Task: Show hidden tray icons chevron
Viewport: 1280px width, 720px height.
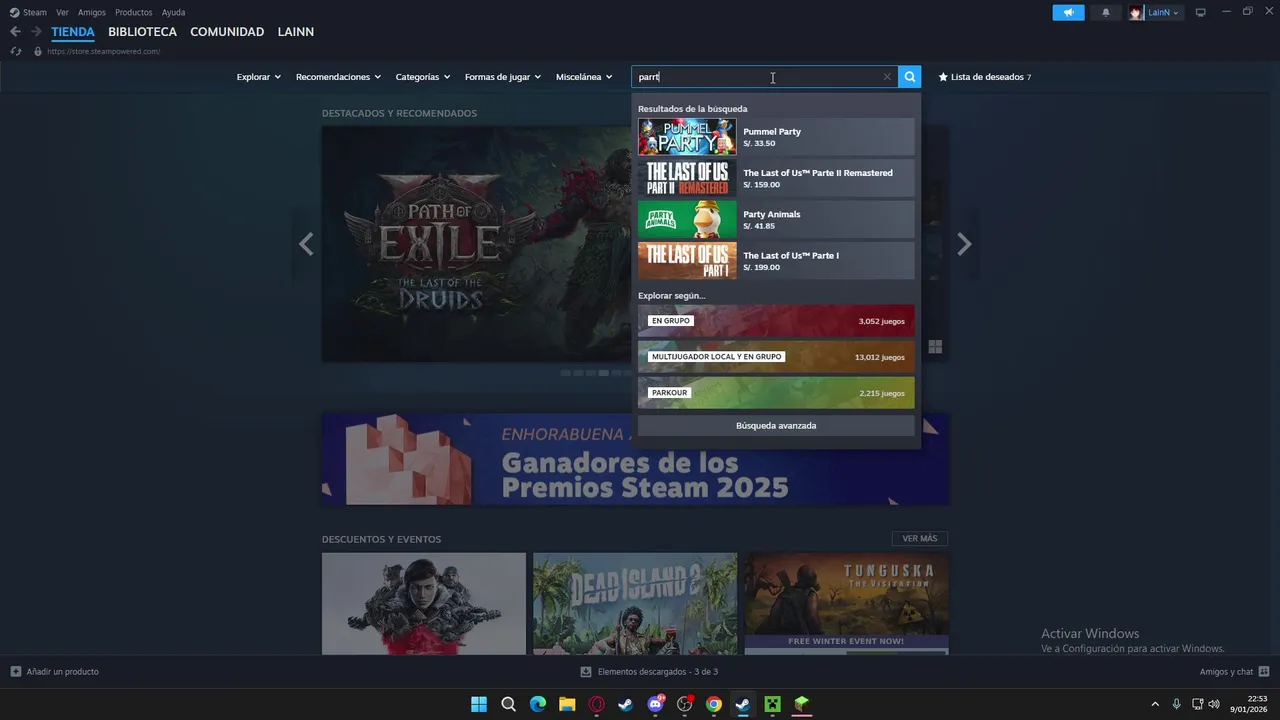Action: [x=1155, y=704]
